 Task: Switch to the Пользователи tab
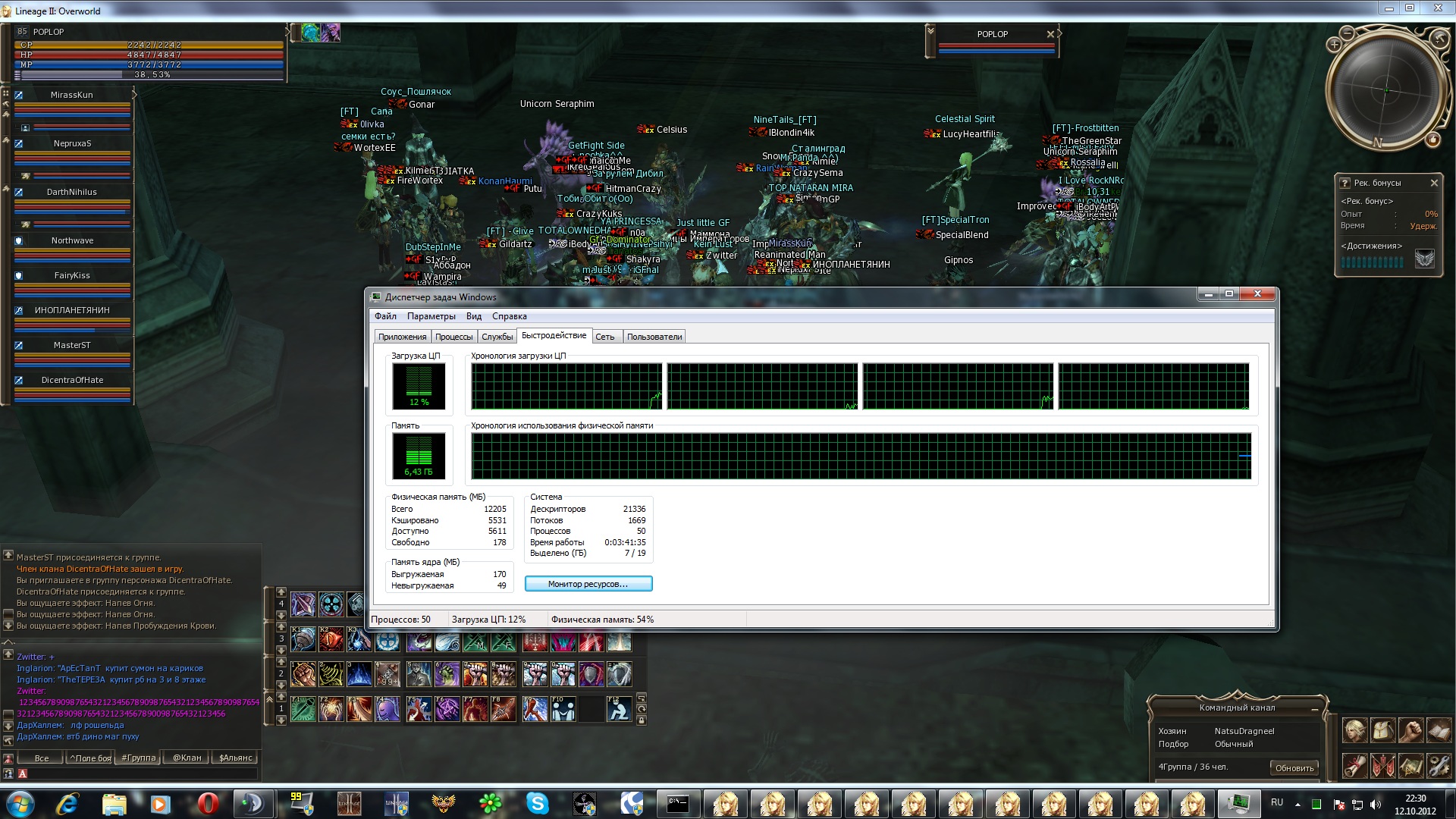tap(654, 337)
